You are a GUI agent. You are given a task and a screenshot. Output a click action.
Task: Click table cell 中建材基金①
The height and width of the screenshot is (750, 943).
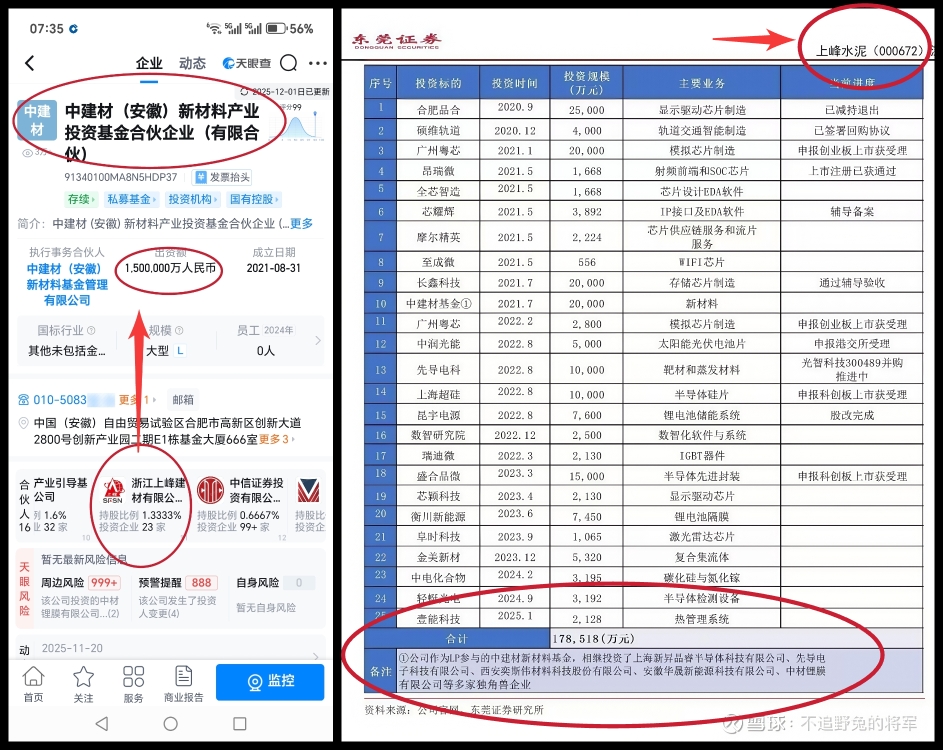pyautogui.click(x=438, y=304)
